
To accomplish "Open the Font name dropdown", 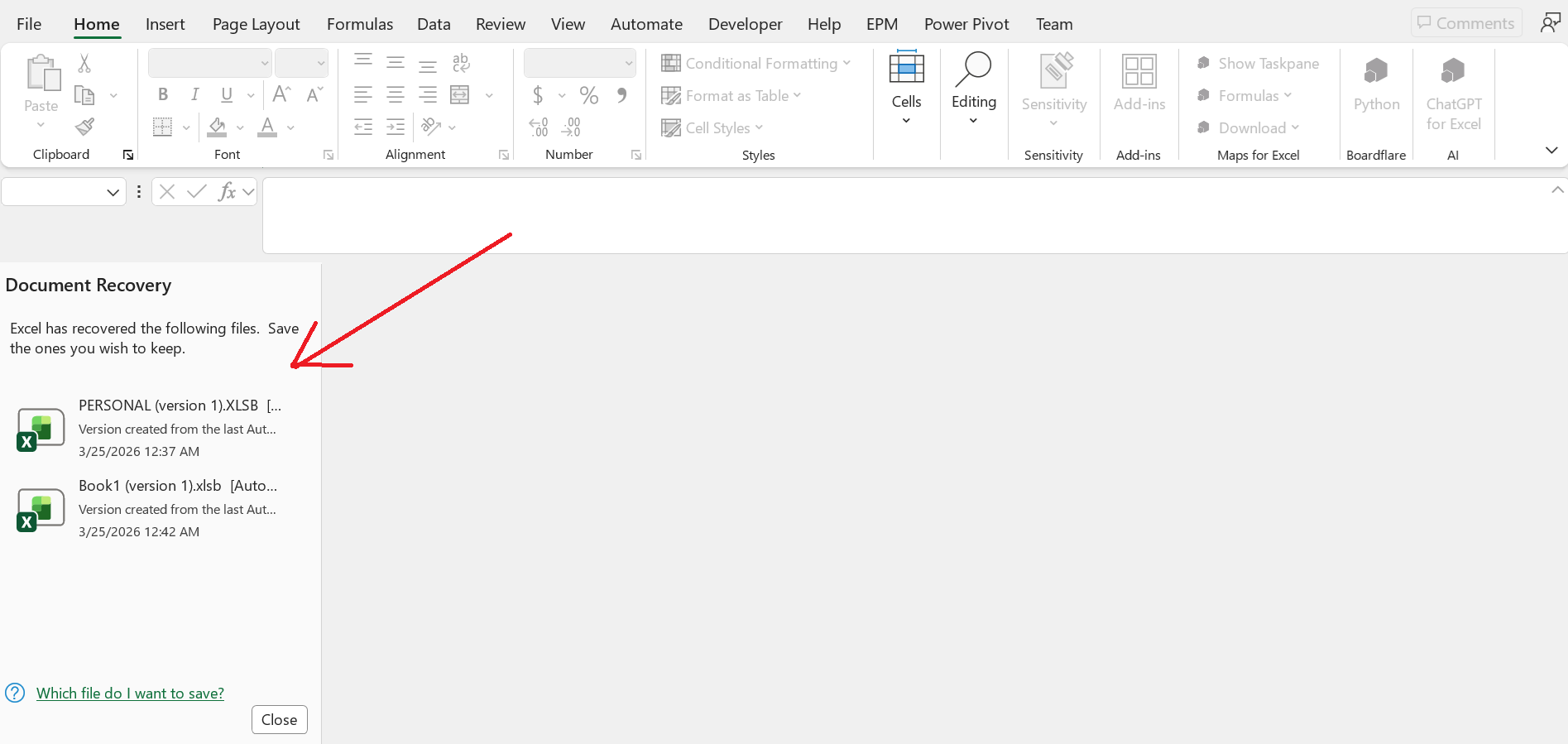I will (265, 63).
